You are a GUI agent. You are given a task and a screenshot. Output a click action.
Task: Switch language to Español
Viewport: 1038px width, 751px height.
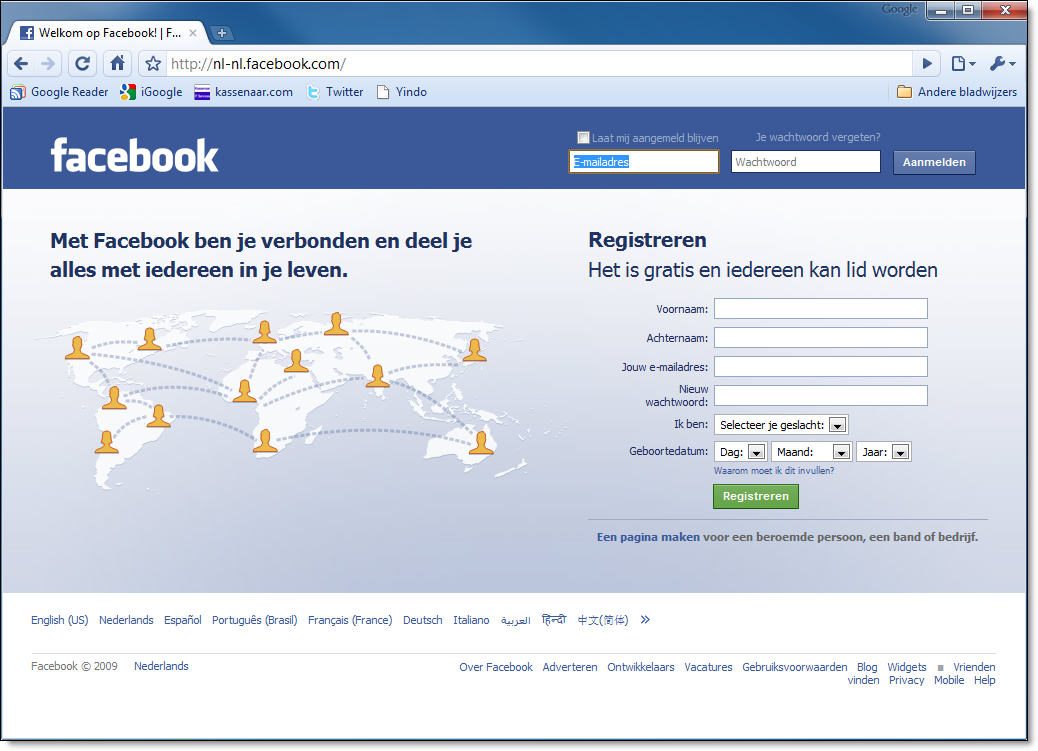click(183, 620)
